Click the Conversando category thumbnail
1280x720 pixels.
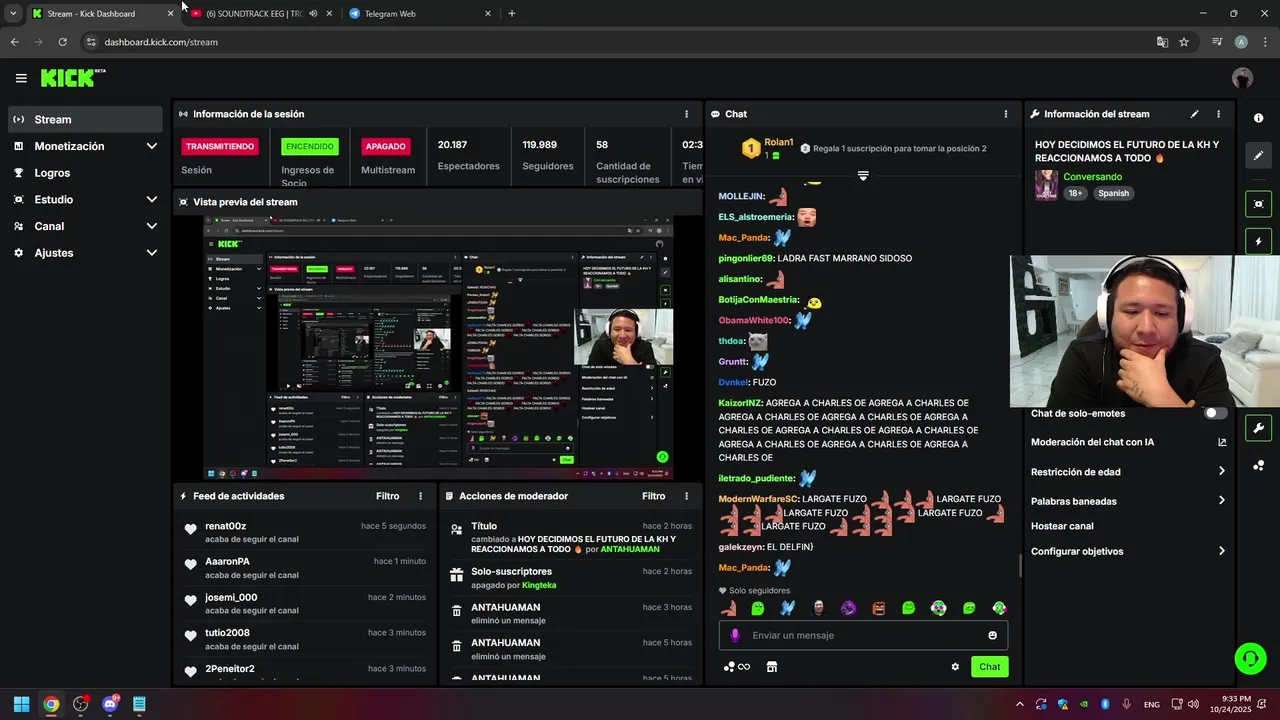pyautogui.click(x=1046, y=185)
